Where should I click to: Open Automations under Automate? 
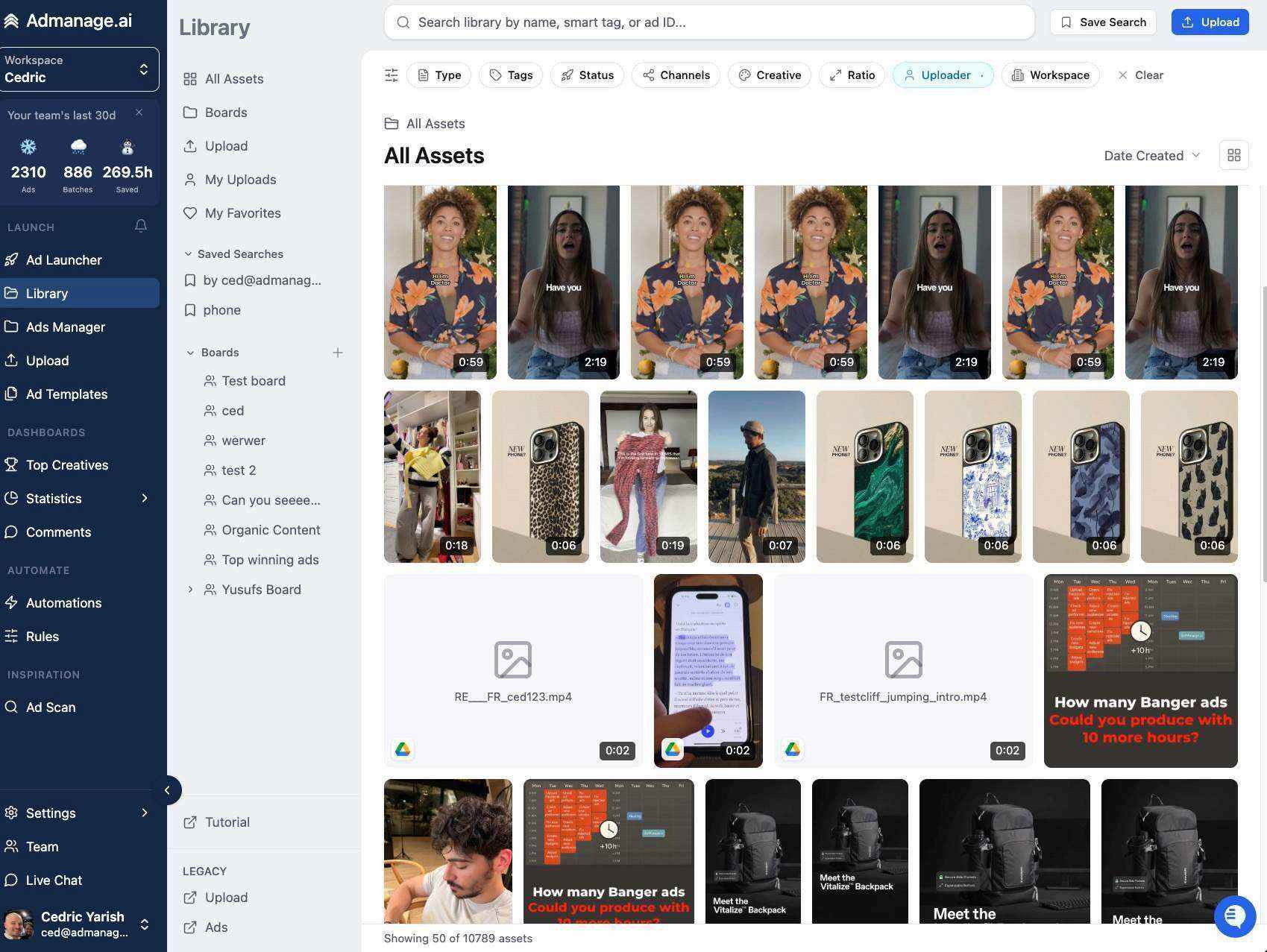click(x=64, y=602)
